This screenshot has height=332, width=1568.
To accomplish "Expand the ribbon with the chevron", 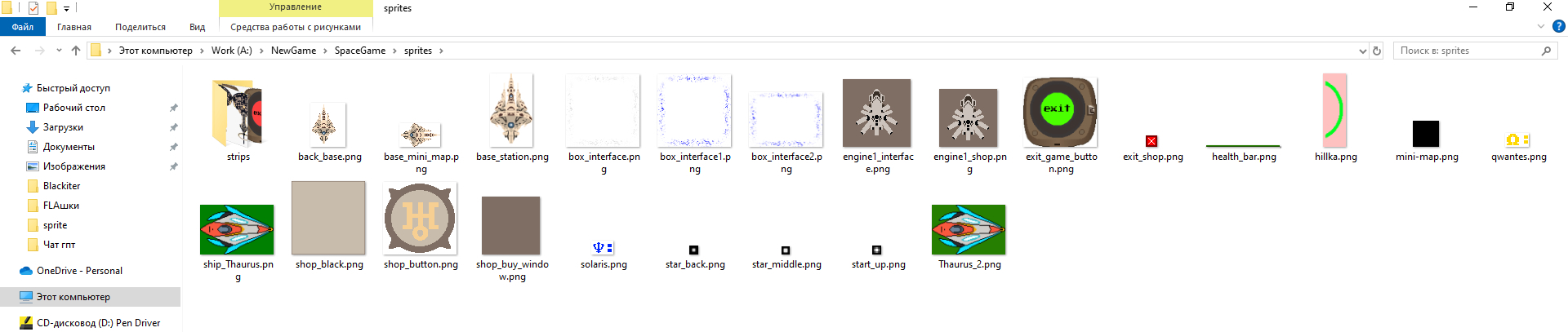I will point(1541,27).
